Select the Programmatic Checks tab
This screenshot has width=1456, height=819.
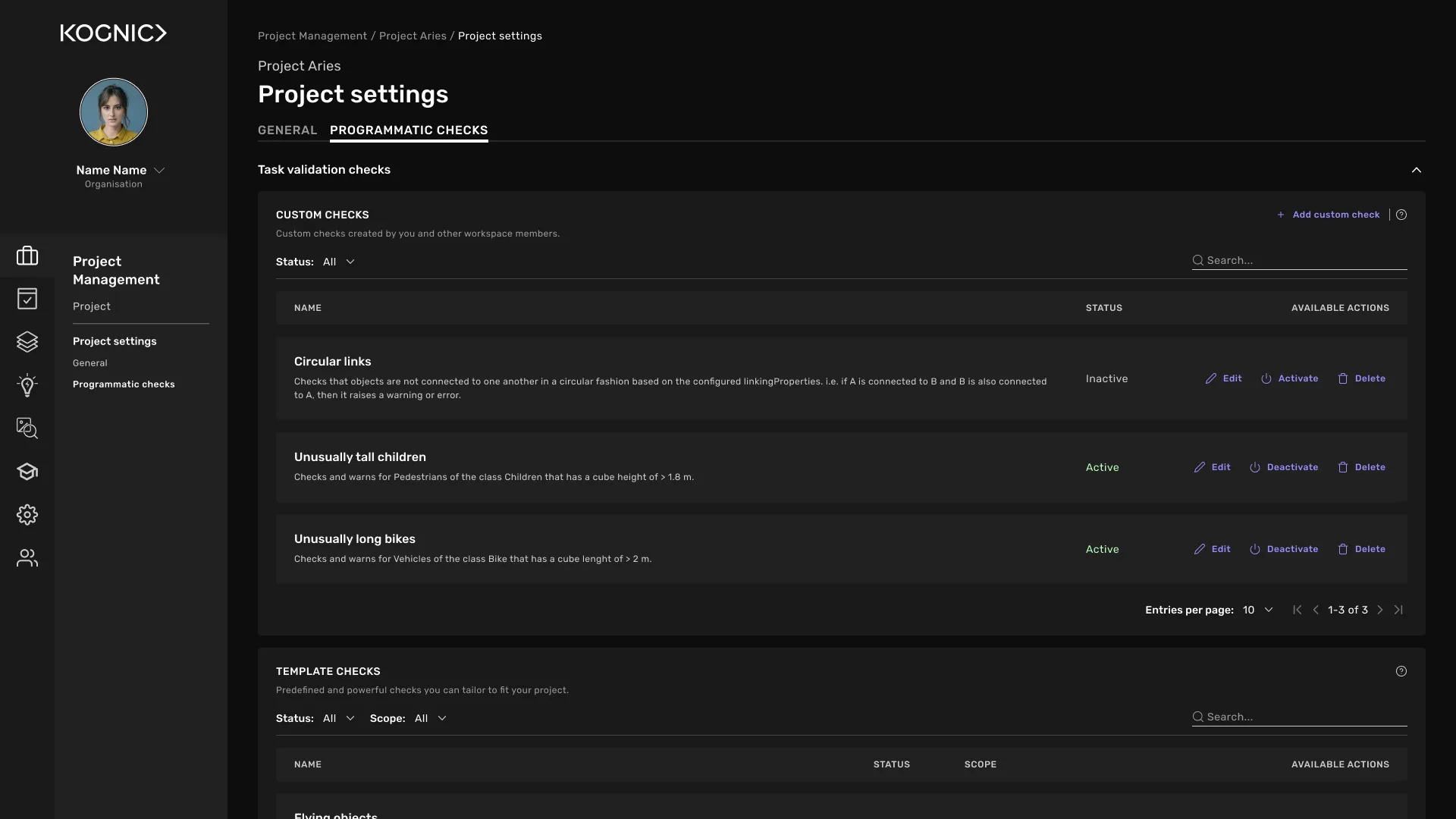409,130
